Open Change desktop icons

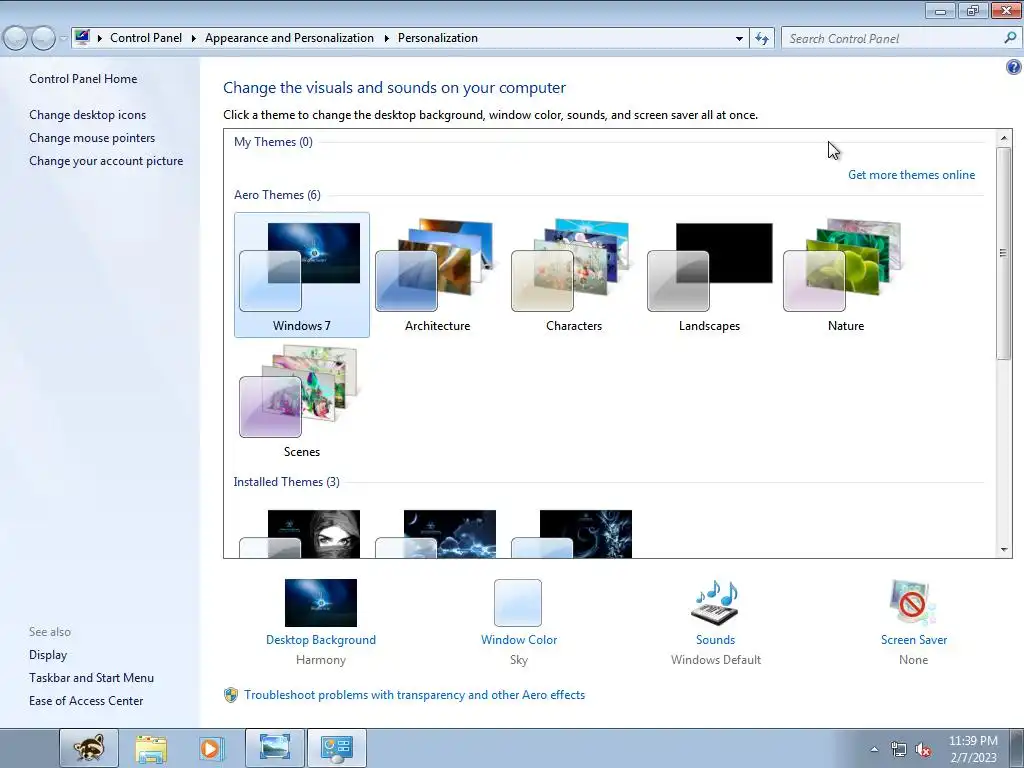coord(88,115)
